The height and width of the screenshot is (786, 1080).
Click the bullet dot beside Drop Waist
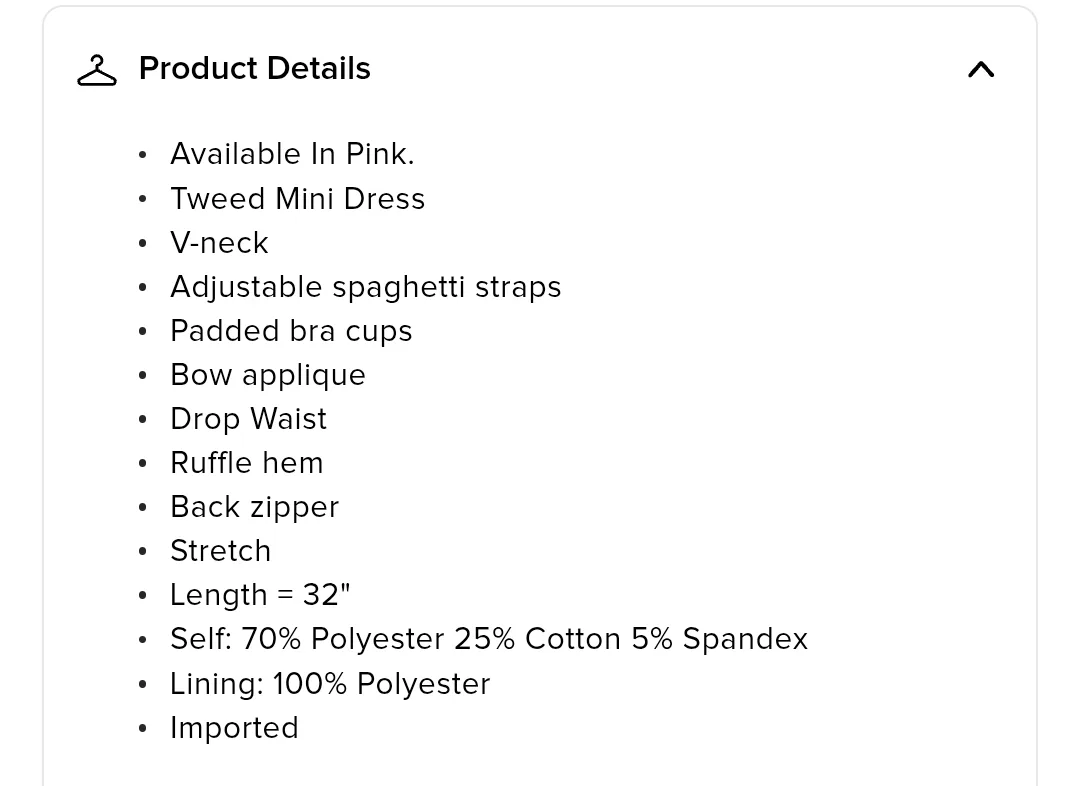click(x=141, y=419)
